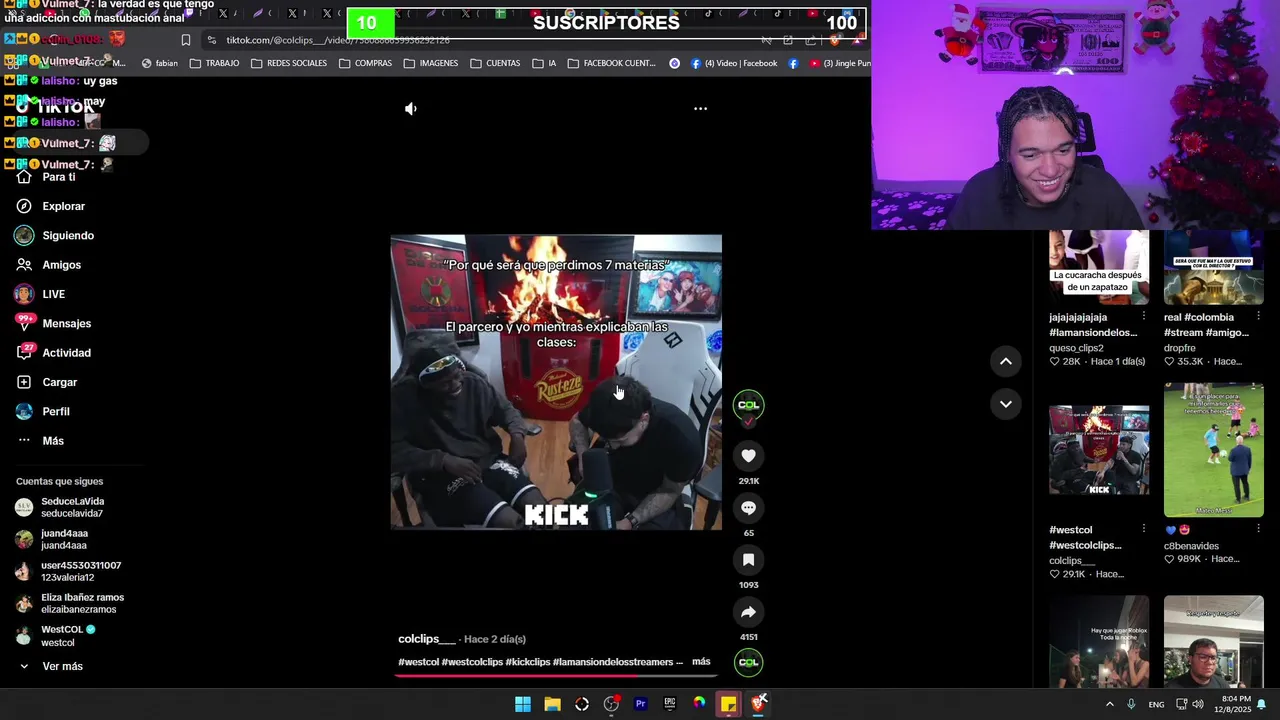Follow colclips via COL avatar button
1280x720 pixels.
[x=748, y=405]
